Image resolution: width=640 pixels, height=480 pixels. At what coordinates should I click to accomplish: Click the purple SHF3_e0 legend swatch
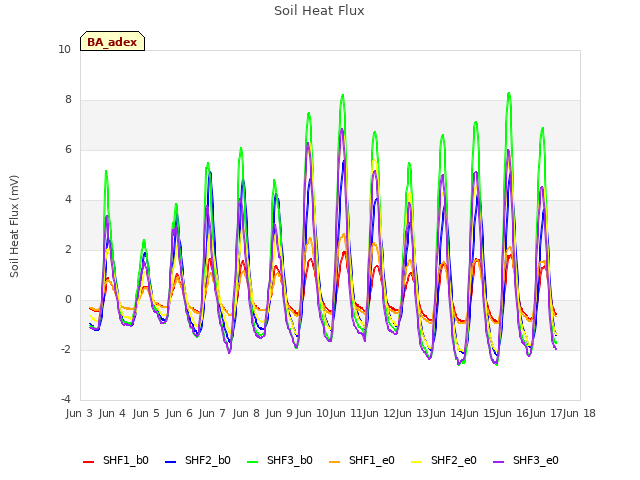click(x=499, y=462)
